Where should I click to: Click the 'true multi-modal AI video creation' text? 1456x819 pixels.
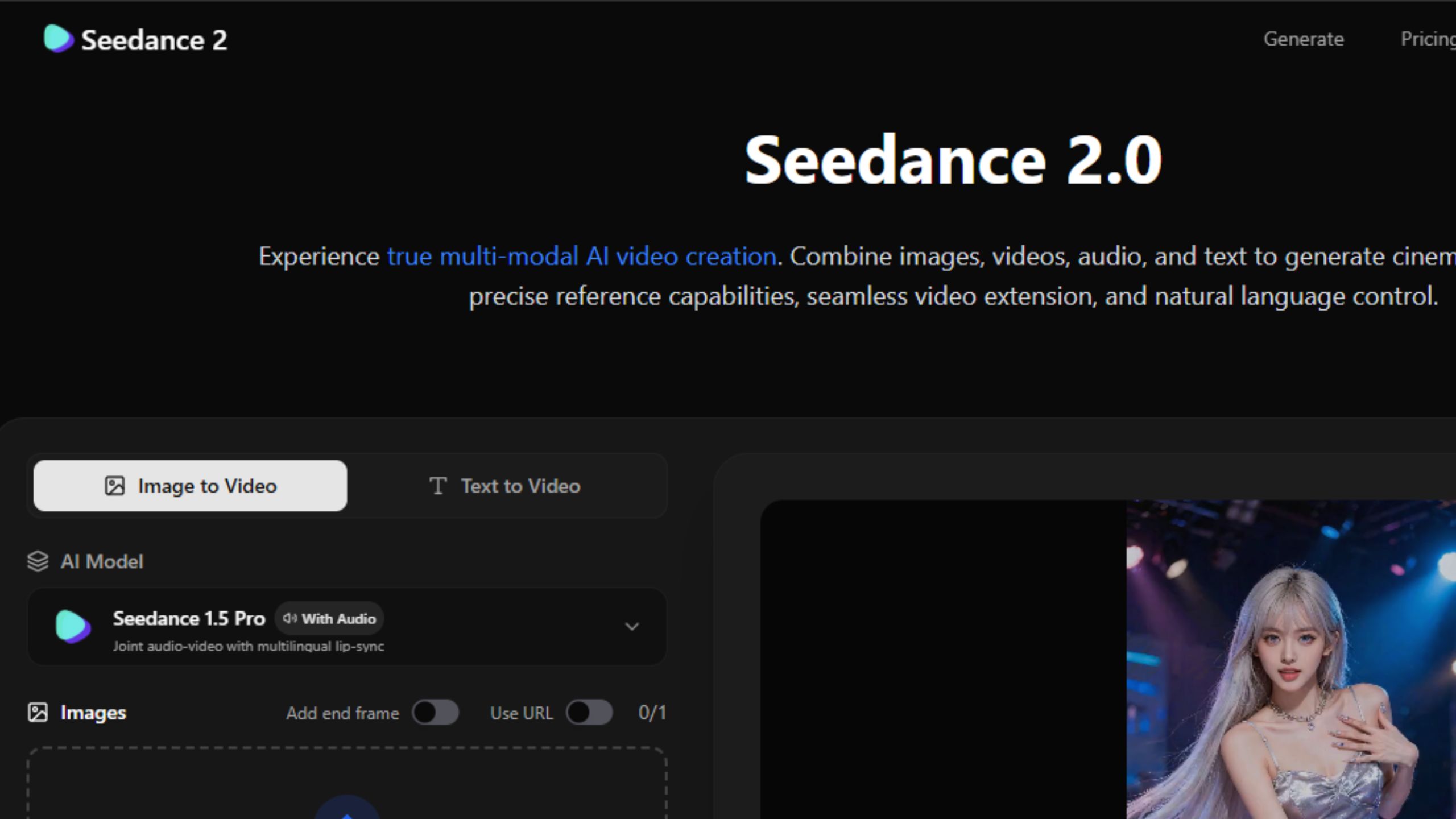click(x=582, y=257)
